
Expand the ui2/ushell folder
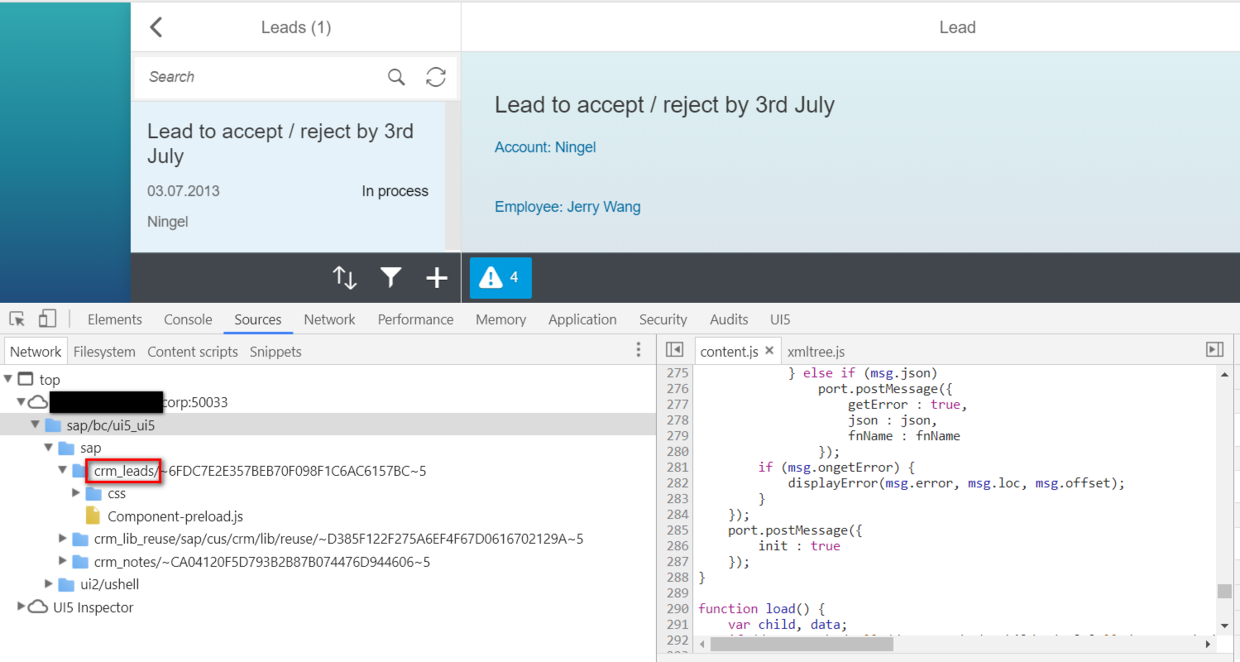pos(48,584)
